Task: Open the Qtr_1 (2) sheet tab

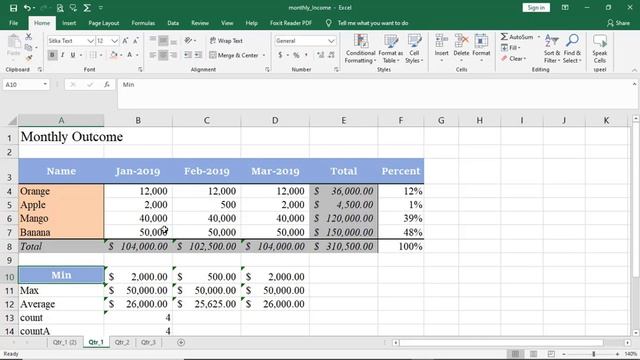Action: tap(64, 342)
